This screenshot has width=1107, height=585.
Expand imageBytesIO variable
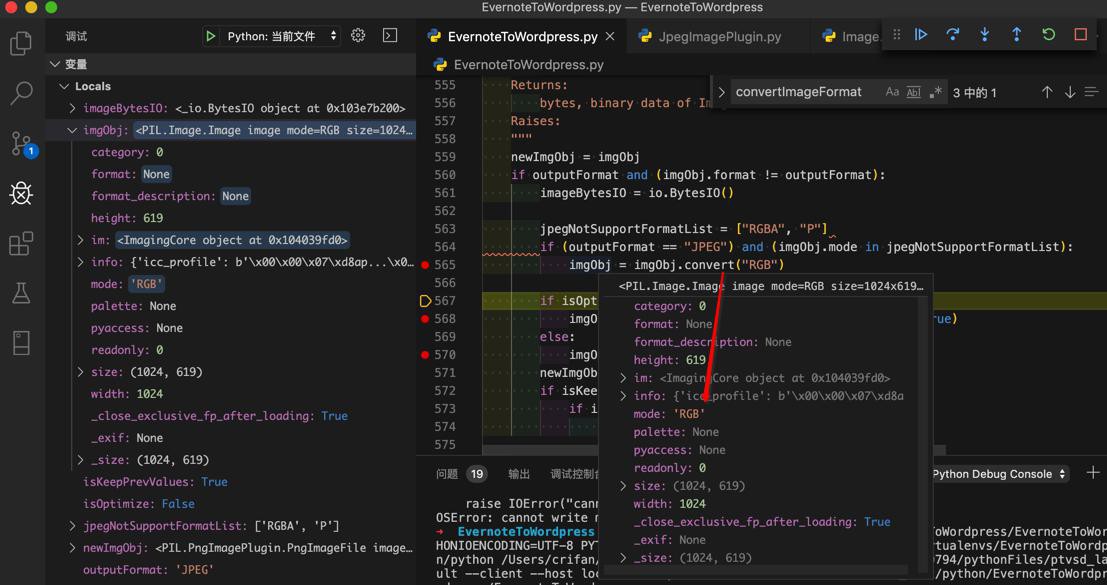point(73,108)
